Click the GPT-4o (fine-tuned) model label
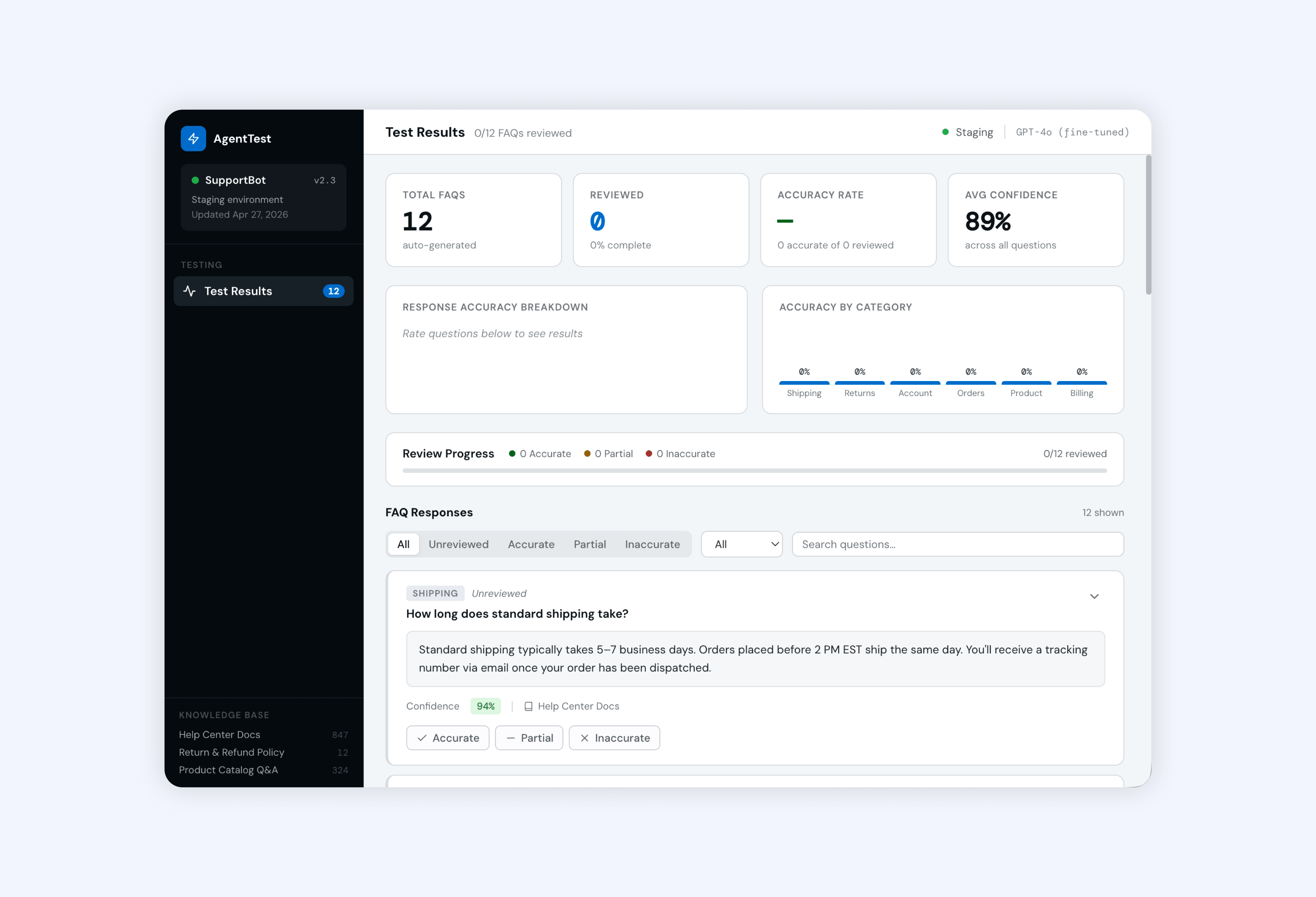This screenshot has width=1316, height=897. point(1072,132)
